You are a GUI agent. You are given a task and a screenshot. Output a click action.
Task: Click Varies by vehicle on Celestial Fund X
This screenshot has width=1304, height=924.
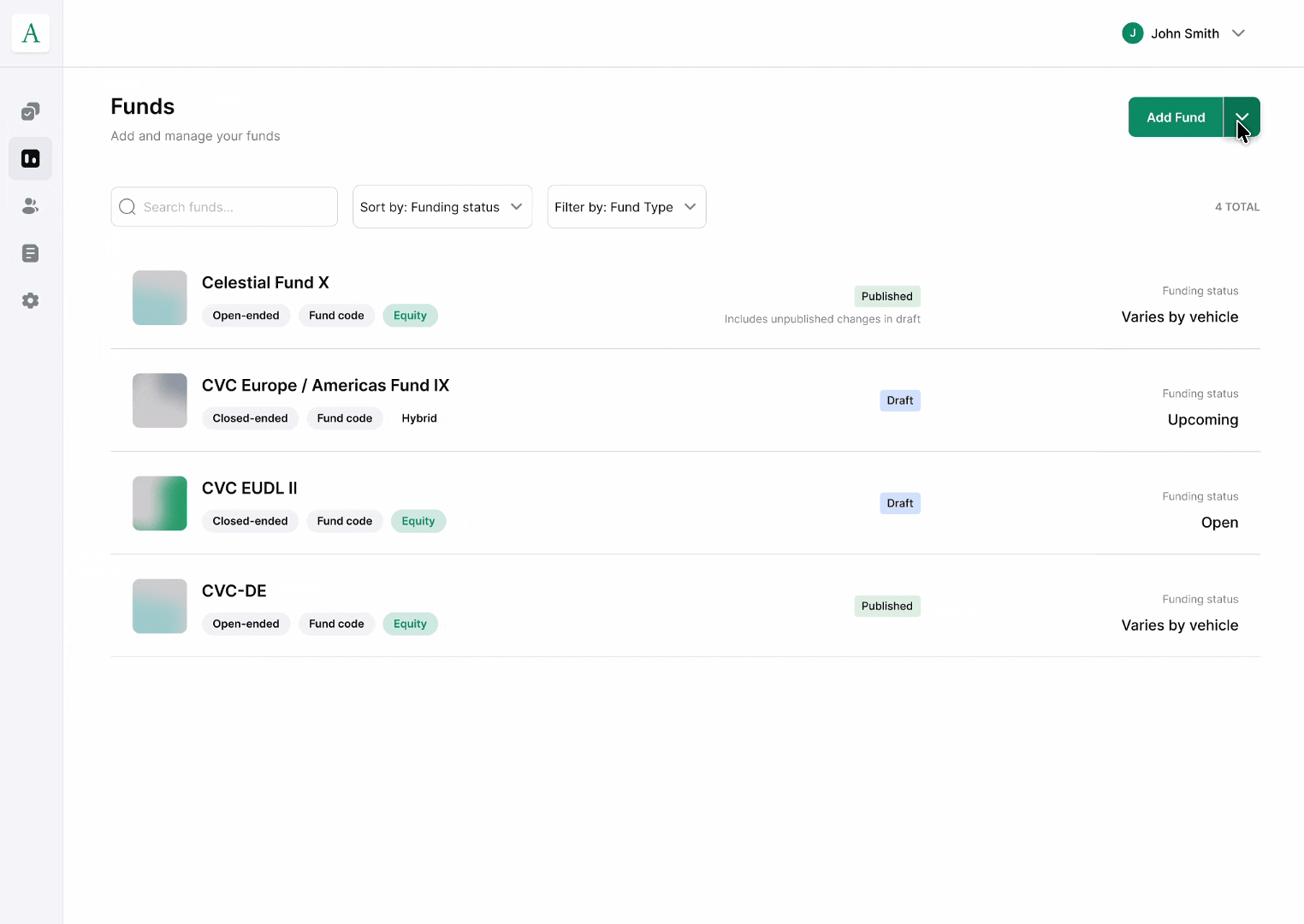coord(1180,317)
